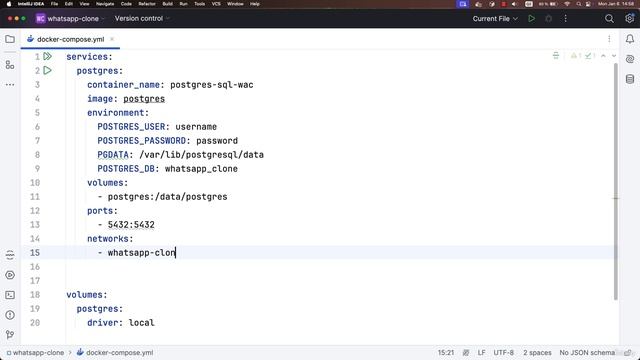Toggle read-only lock icon in status bar
The height and width of the screenshot is (360, 640).
click(629, 353)
